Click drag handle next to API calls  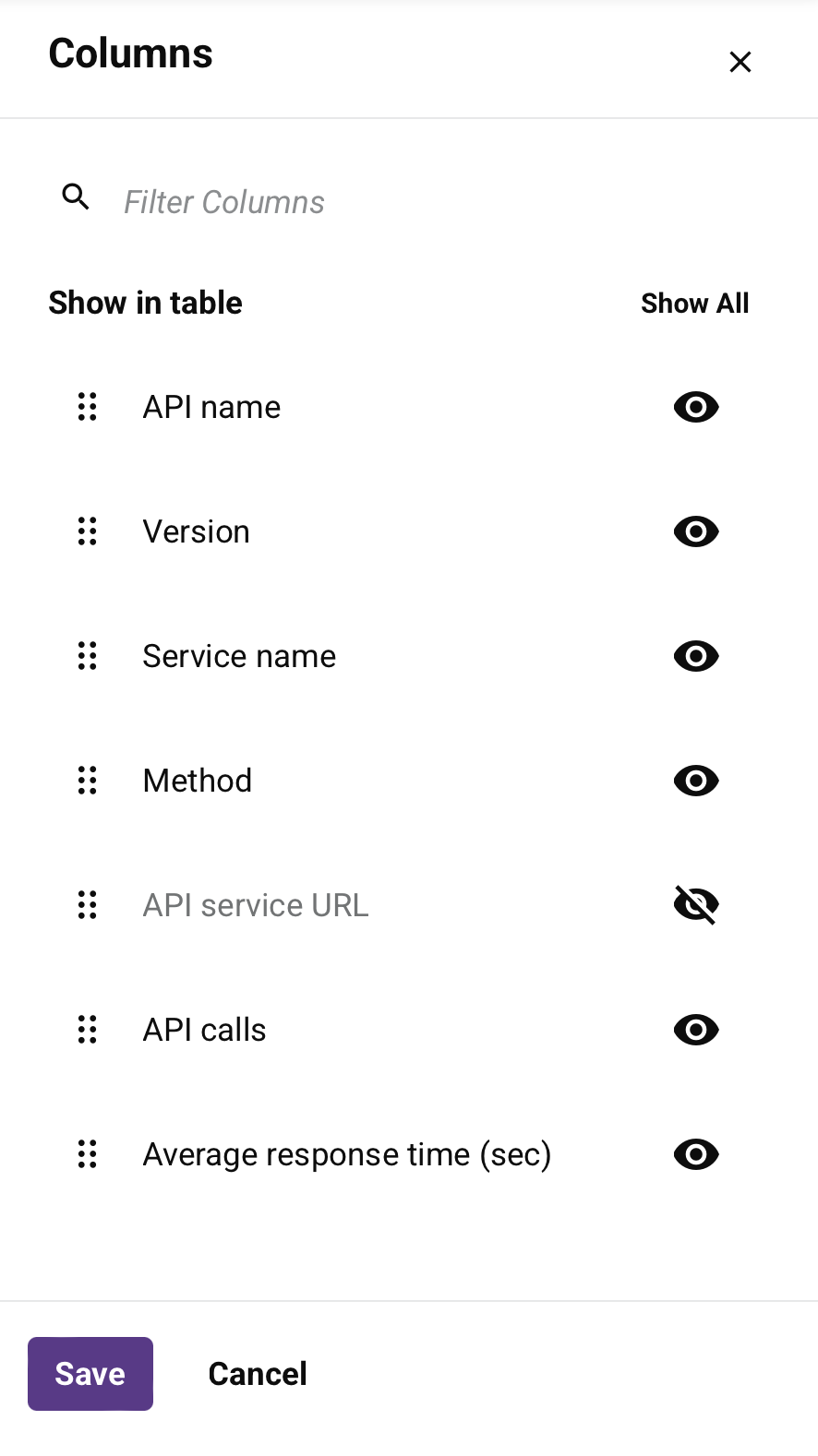point(88,1030)
